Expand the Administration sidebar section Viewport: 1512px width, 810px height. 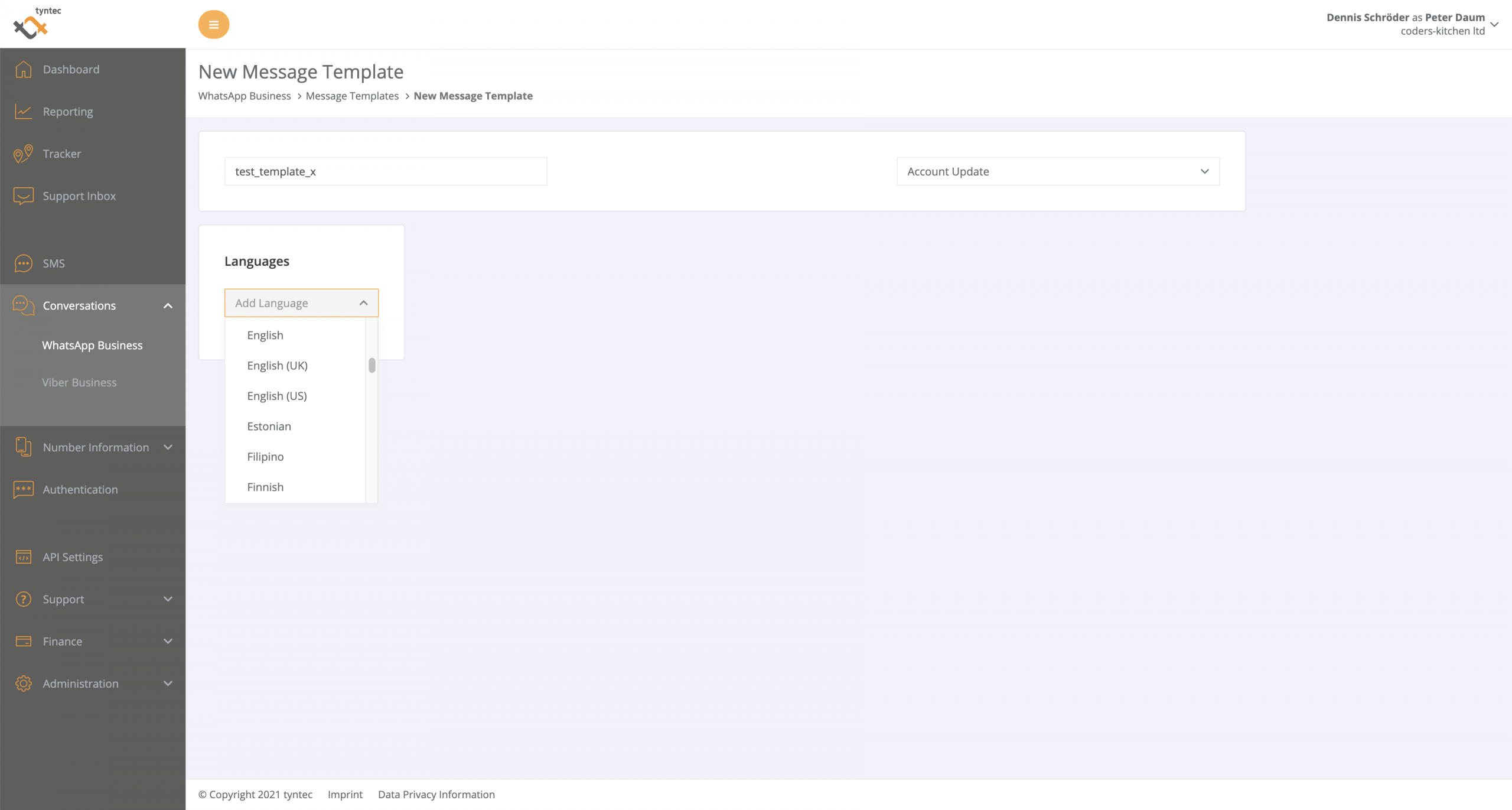pos(168,684)
